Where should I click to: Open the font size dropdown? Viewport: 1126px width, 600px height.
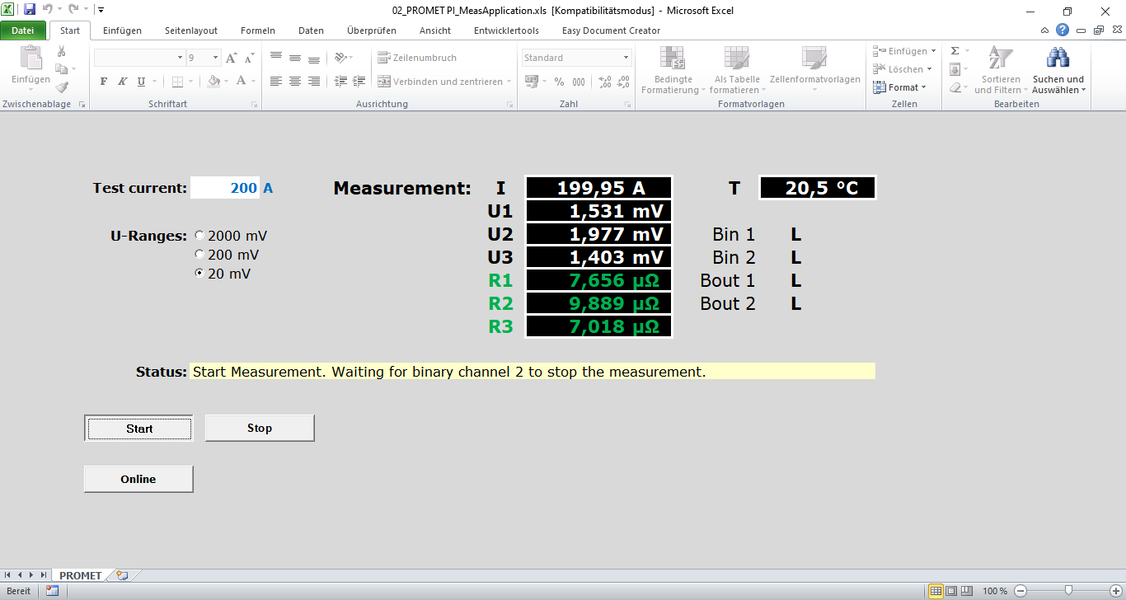click(215, 58)
